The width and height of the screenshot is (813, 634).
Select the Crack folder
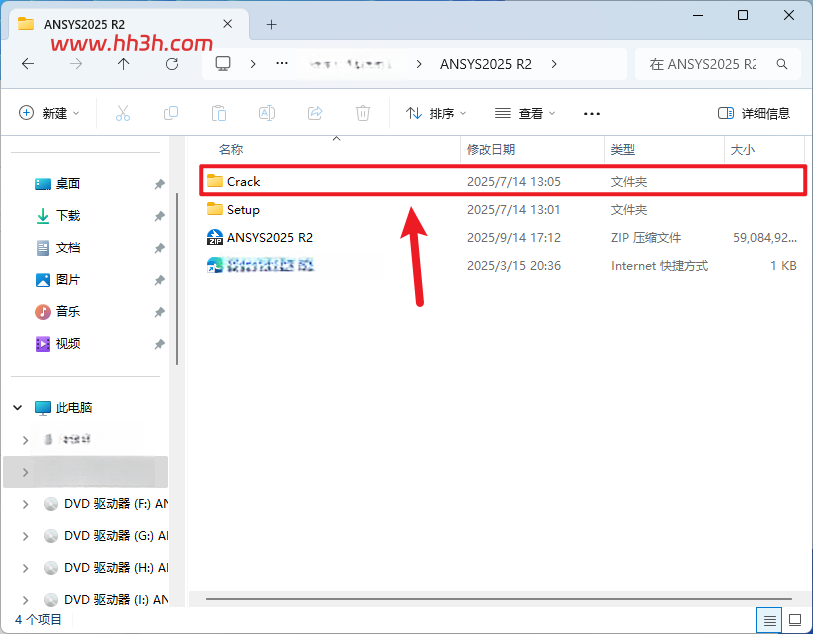(x=502, y=181)
